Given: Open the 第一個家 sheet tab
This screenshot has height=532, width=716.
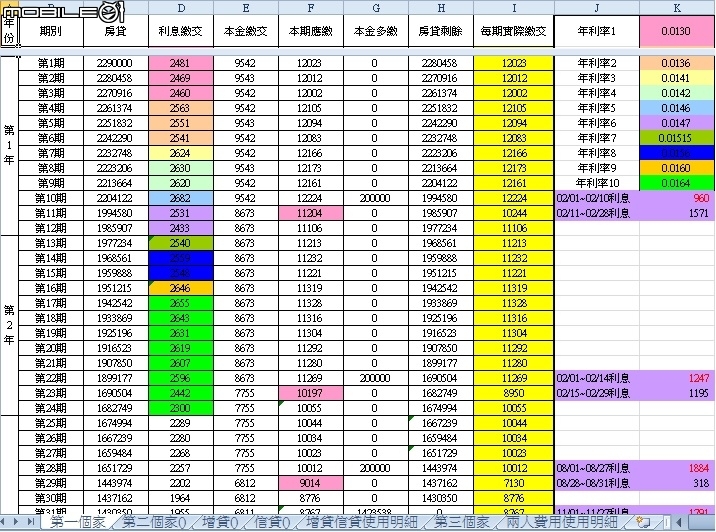Looking at the screenshot, I should [77, 521].
